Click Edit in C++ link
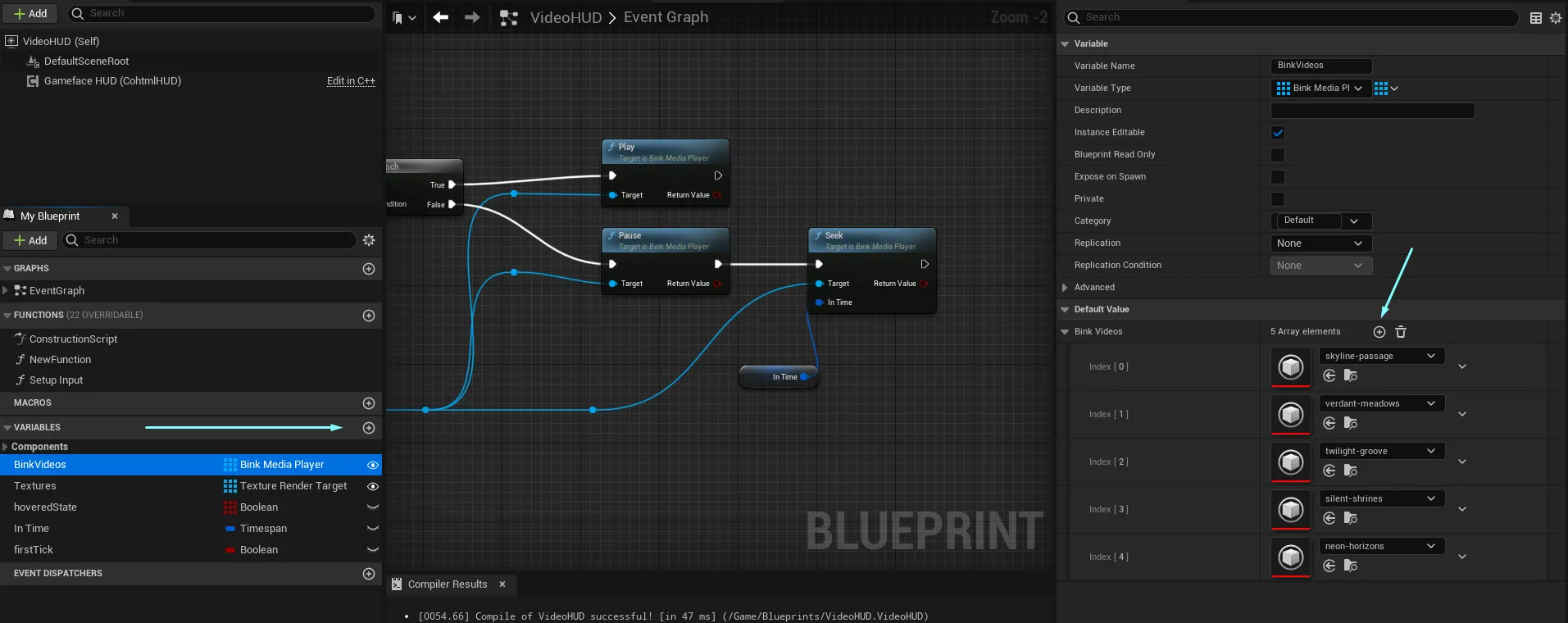 (x=351, y=81)
